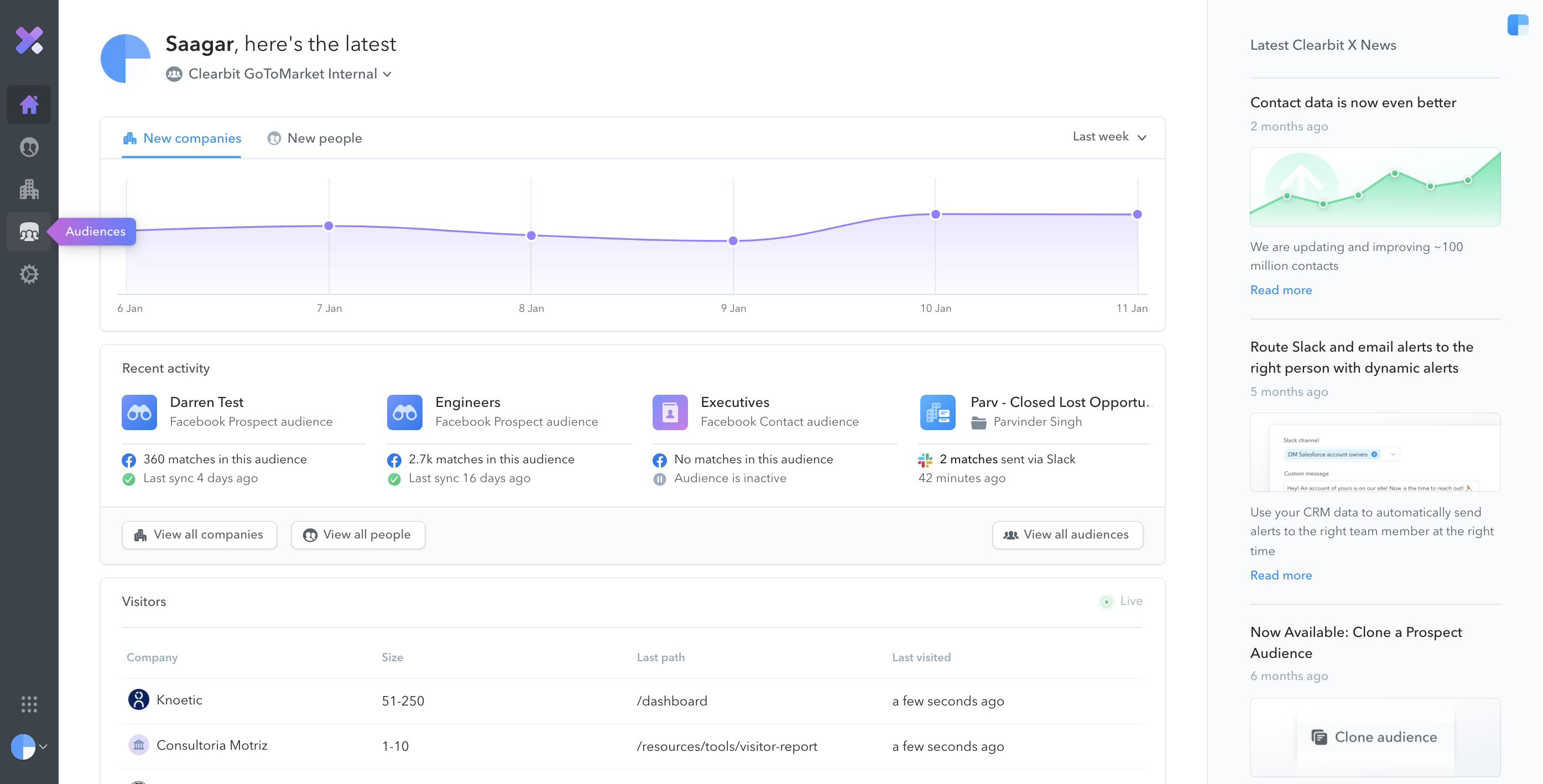Click the Live visitors indicator
1543x784 pixels.
point(1122,601)
